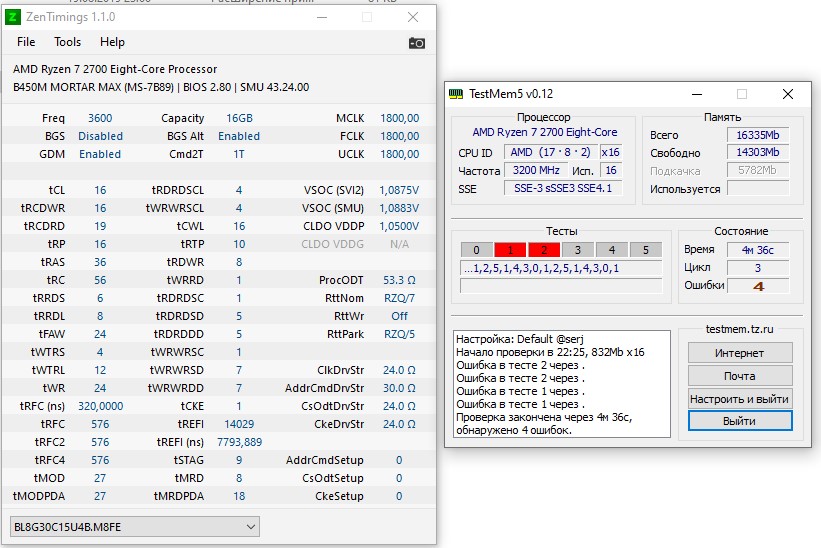
Task: Click the VSOC (SMU) value 1,0883V
Action: pyautogui.click(x=399, y=208)
